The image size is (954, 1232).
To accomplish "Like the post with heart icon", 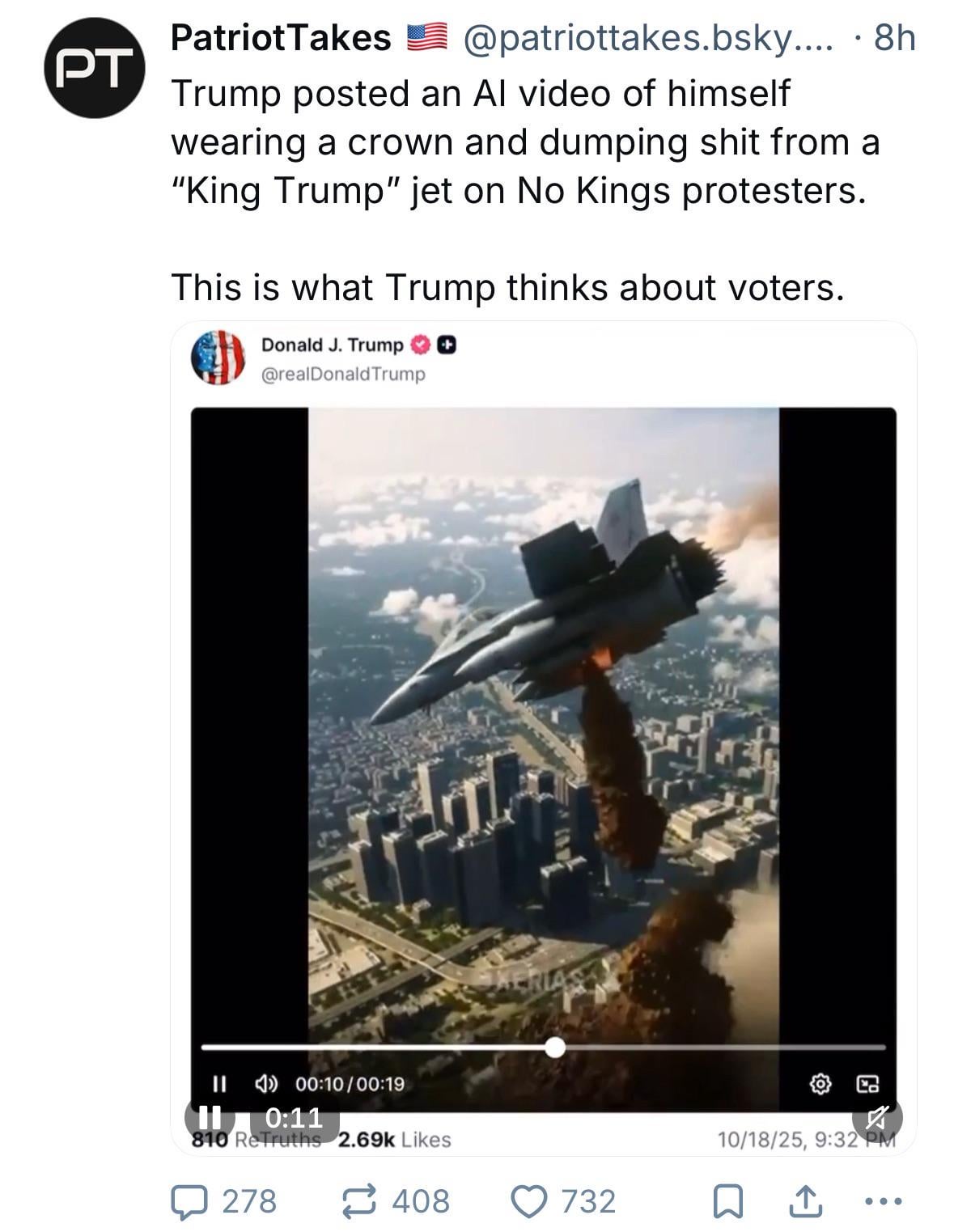I will pyautogui.click(x=528, y=1201).
